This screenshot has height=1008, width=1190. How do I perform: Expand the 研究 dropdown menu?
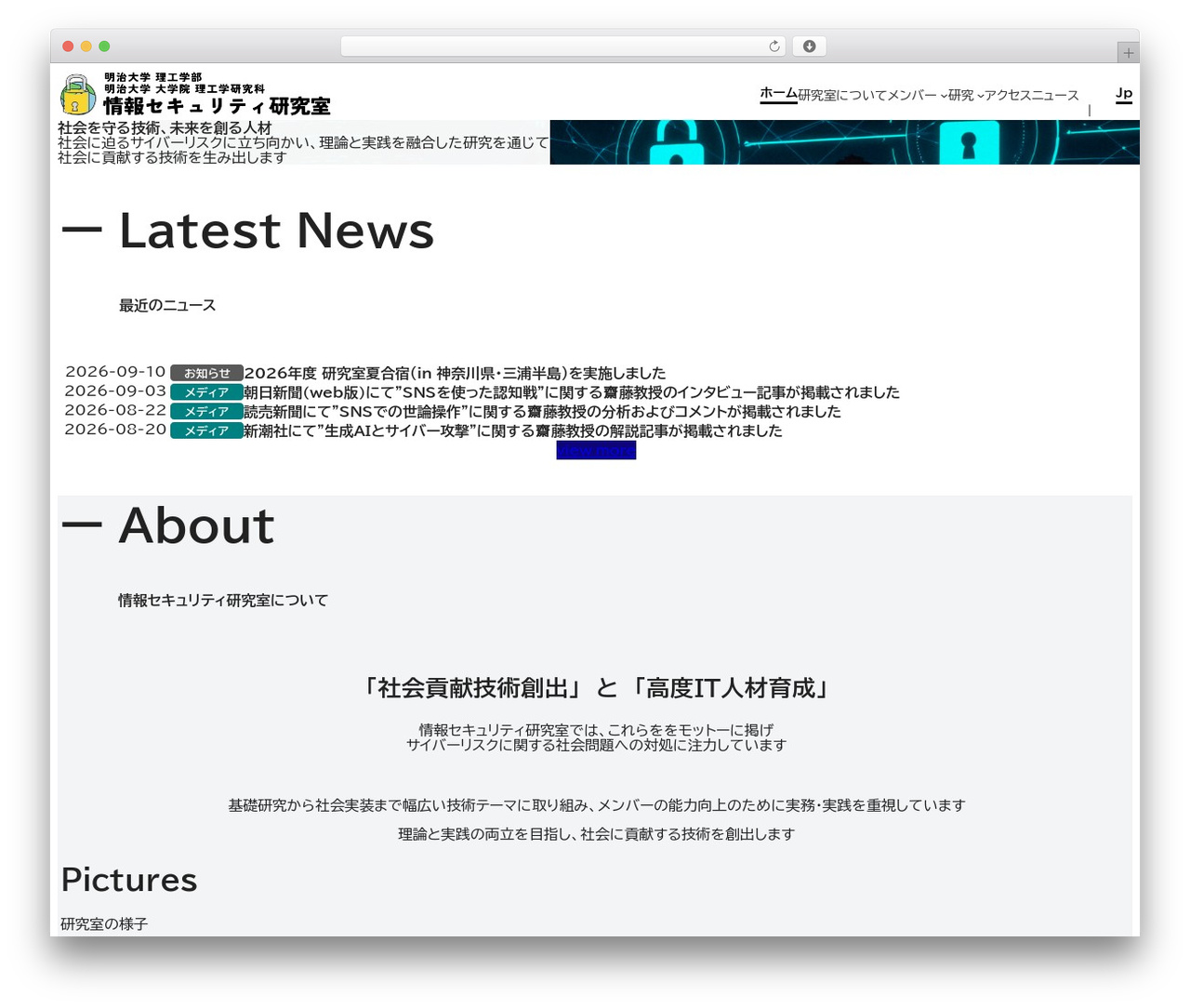pos(966,95)
